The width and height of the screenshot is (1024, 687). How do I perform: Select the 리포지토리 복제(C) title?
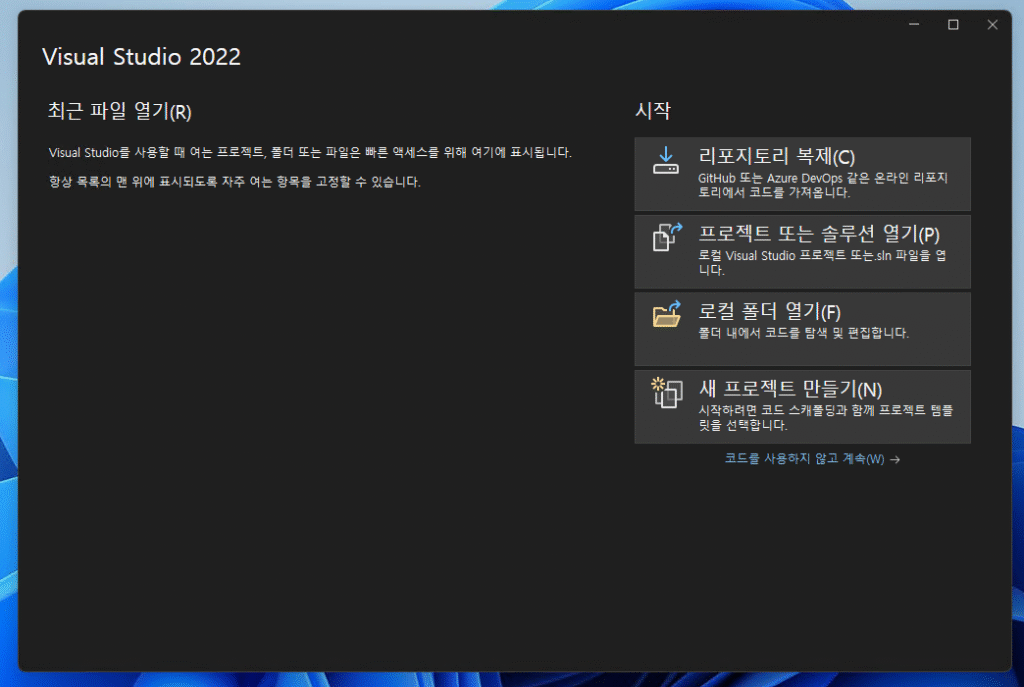(776, 156)
